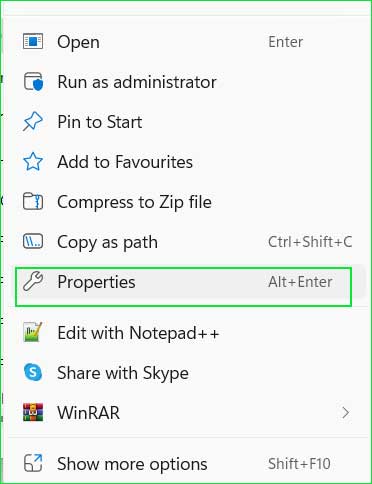Click the Copy as path icon
Image resolution: width=372 pixels, height=484 pixels.
point(33,242)
